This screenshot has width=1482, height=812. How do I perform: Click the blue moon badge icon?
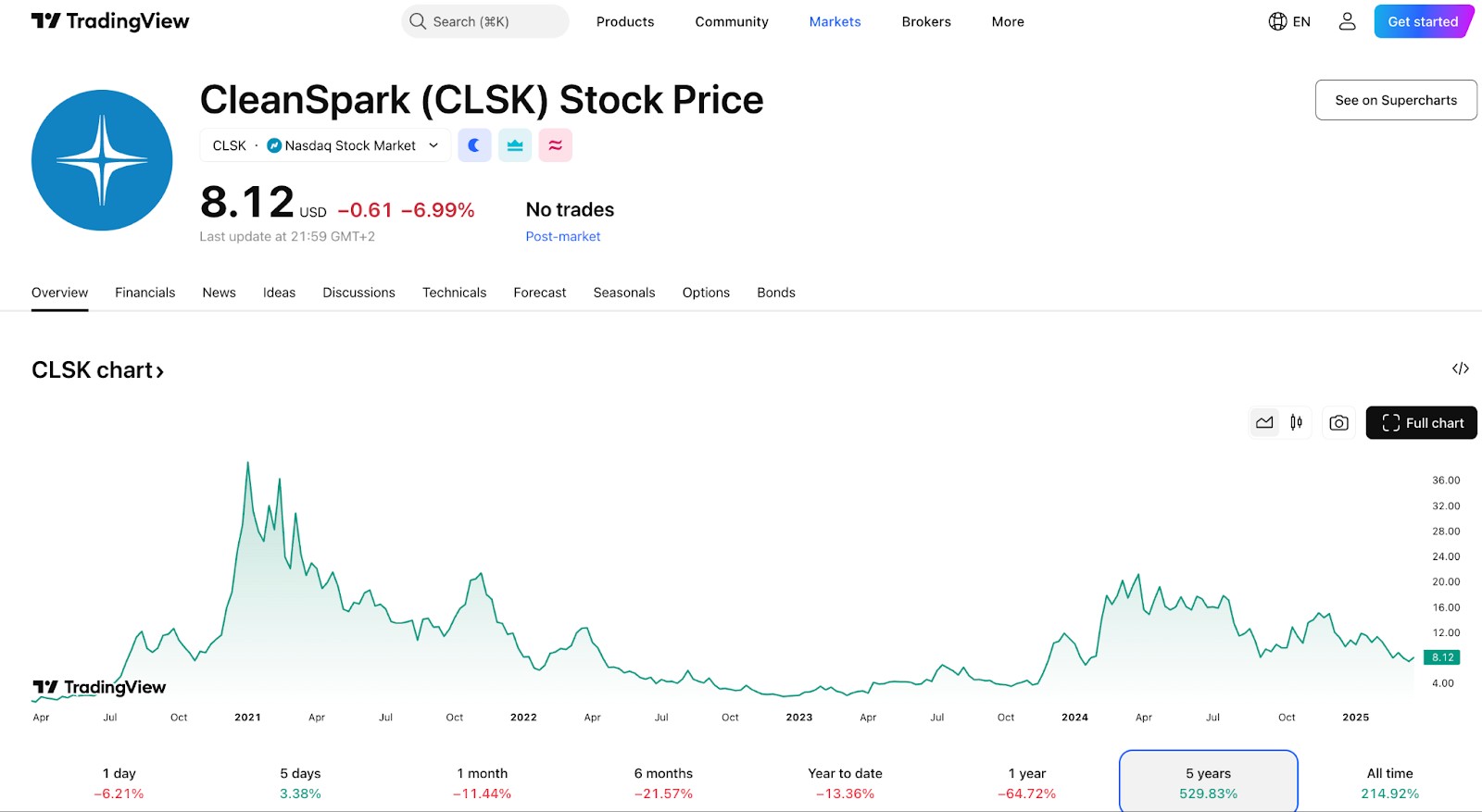[x=474, y=145]
